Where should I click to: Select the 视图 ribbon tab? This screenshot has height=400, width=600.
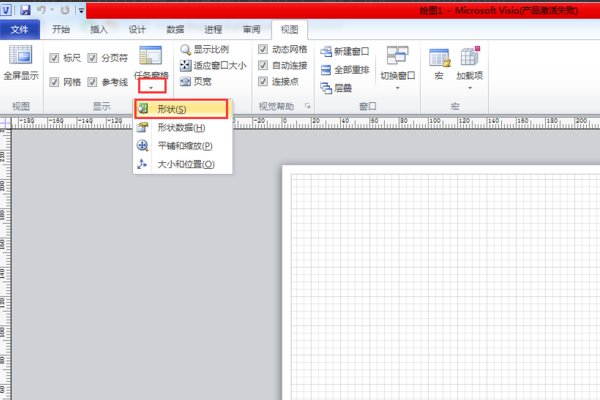pyautogui.click(x=289, y=29)
